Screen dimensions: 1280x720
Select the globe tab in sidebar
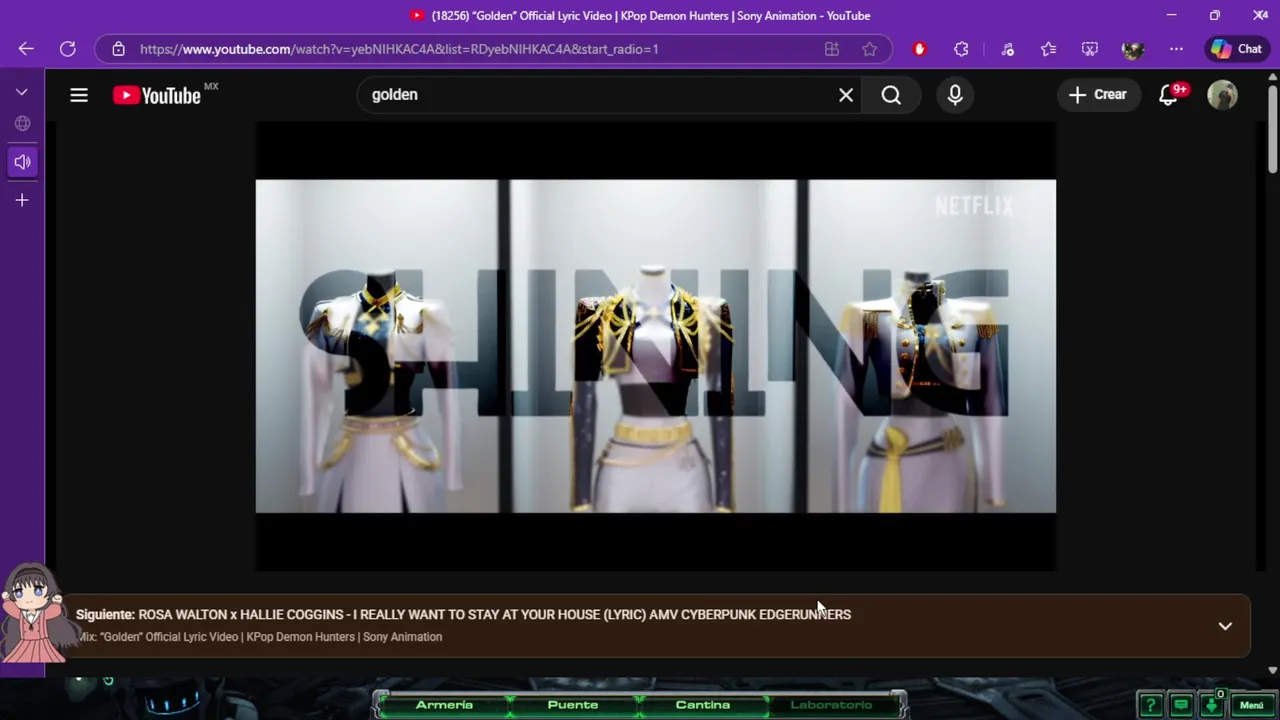(x=22, y=124)
